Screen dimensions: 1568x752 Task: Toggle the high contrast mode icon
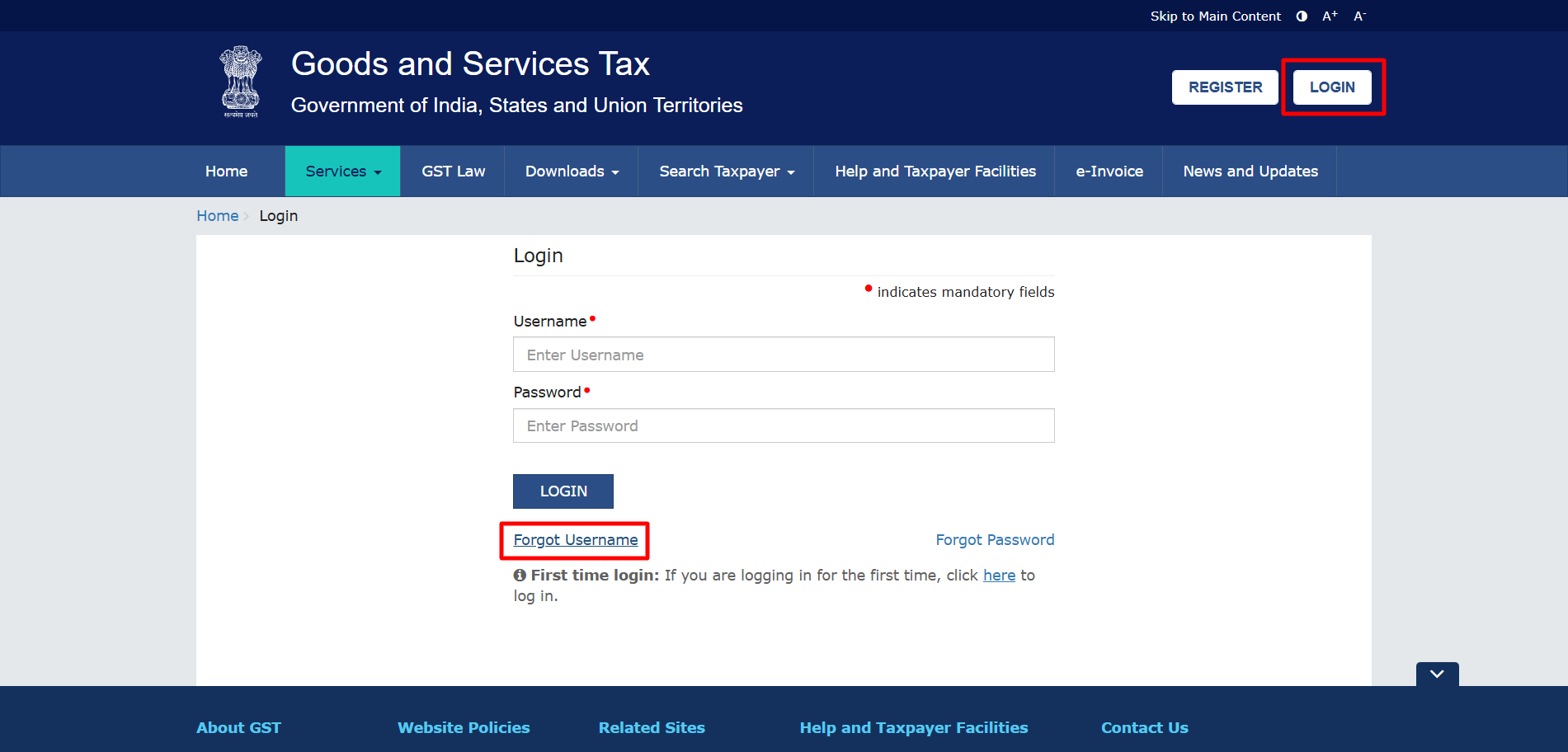click(1302, 16)
